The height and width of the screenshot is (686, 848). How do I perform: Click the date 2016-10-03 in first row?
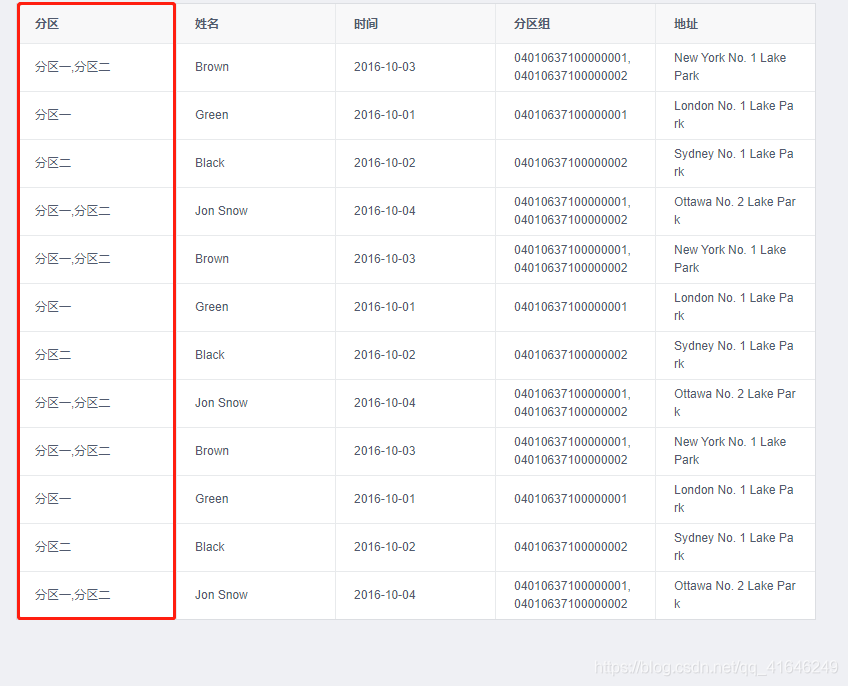[x=381, y=67]
